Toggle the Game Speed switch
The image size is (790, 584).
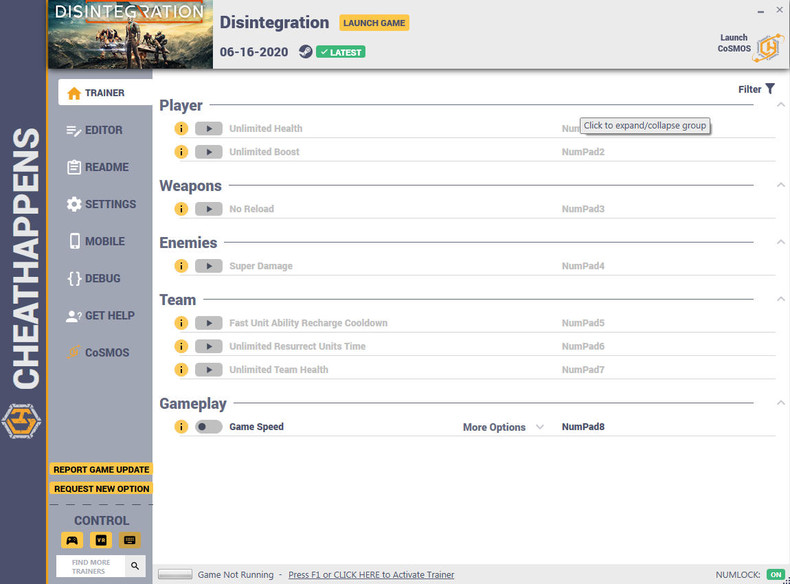click(x=209, y=427)
